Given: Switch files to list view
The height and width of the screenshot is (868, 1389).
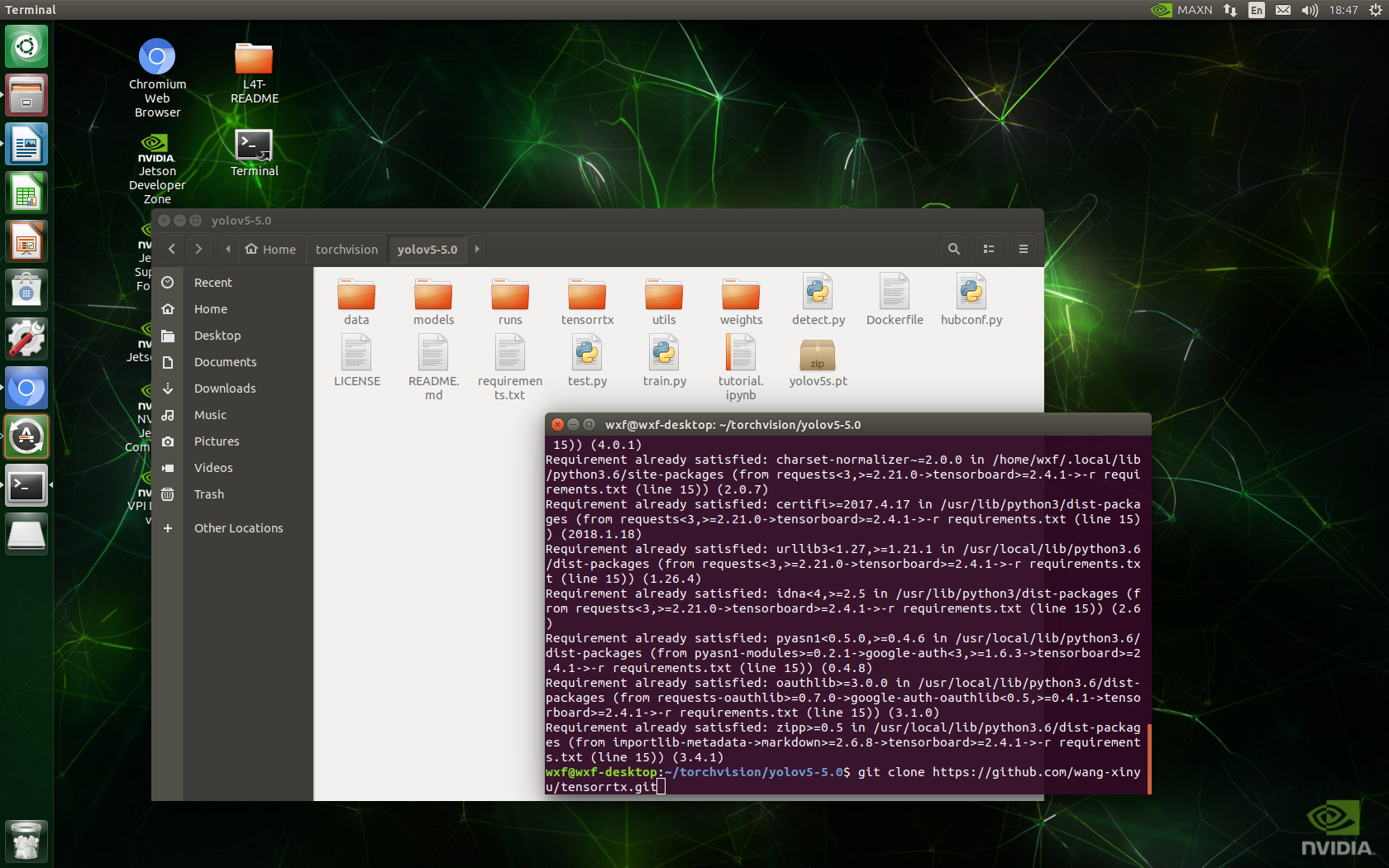Looking at the screenshot, I should click(x=988, y=249).
